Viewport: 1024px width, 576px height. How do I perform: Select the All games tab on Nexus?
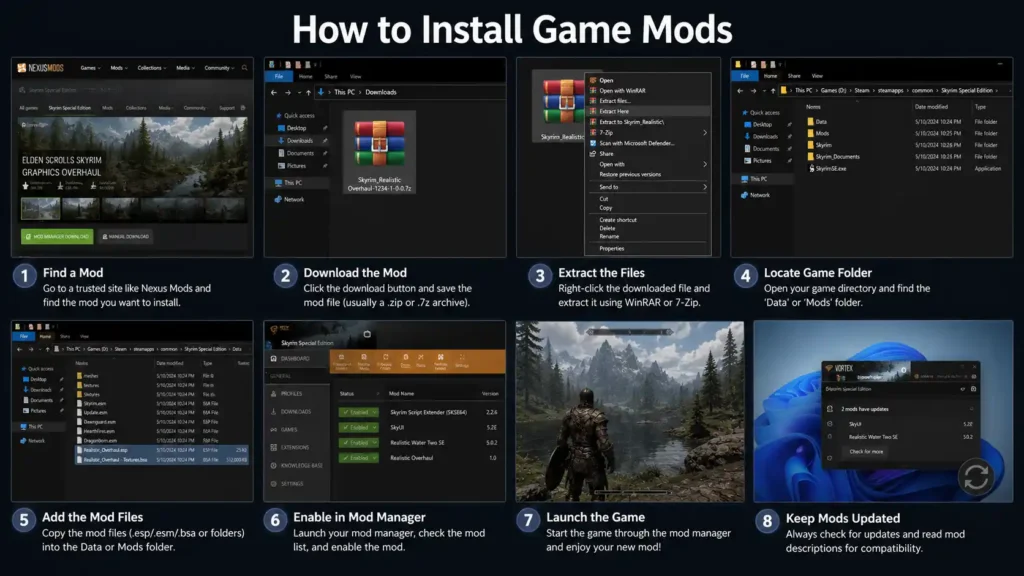(28, 108)
